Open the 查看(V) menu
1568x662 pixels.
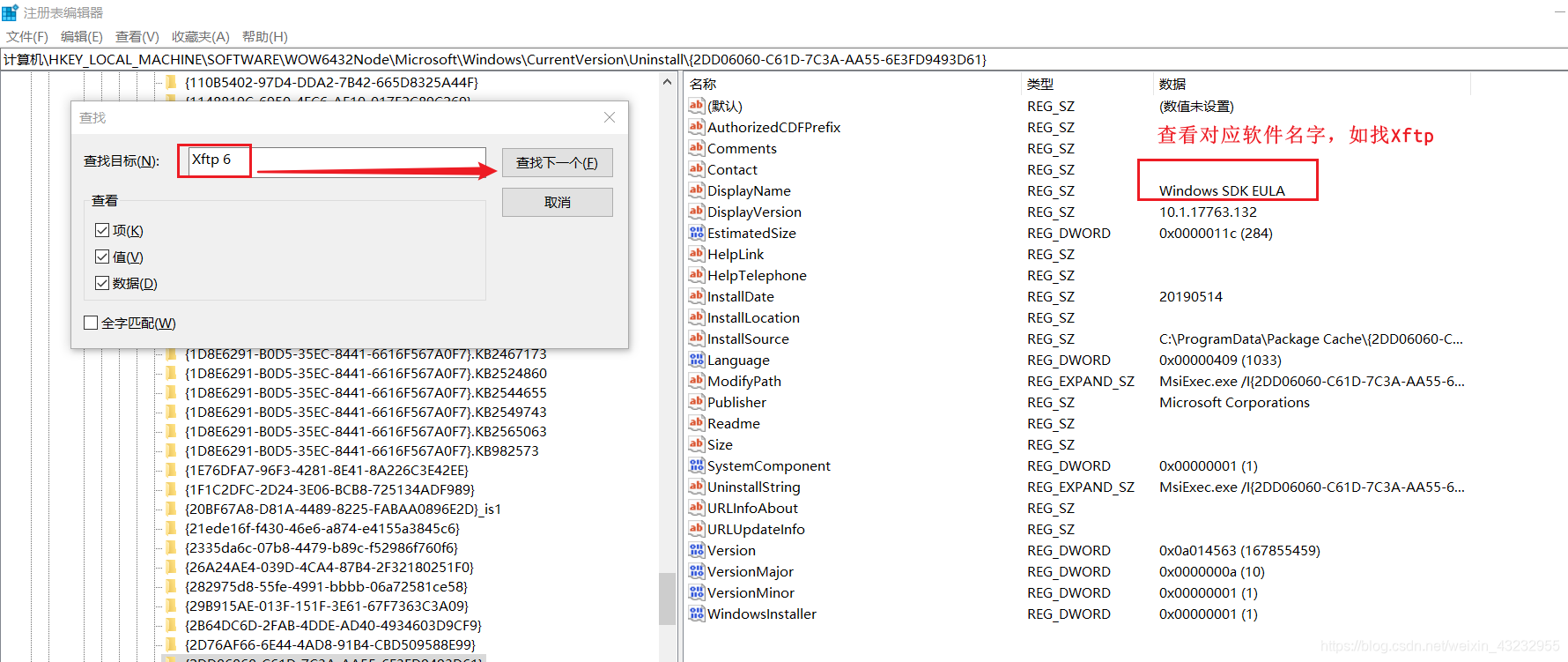(x=137, y=36)
